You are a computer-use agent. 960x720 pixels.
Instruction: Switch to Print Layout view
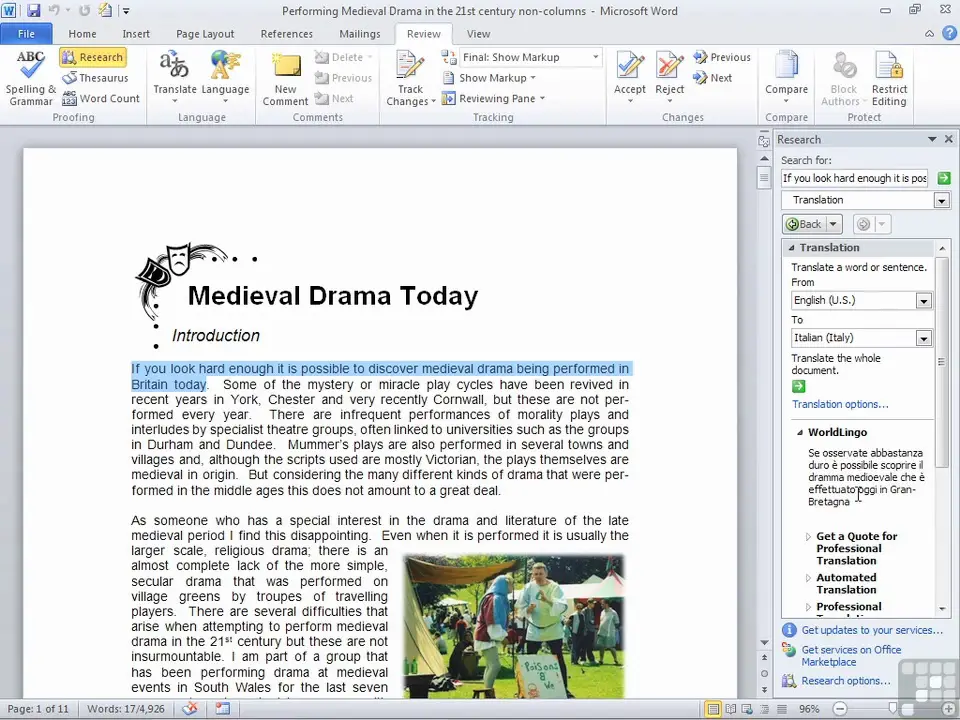pos(713,709)
